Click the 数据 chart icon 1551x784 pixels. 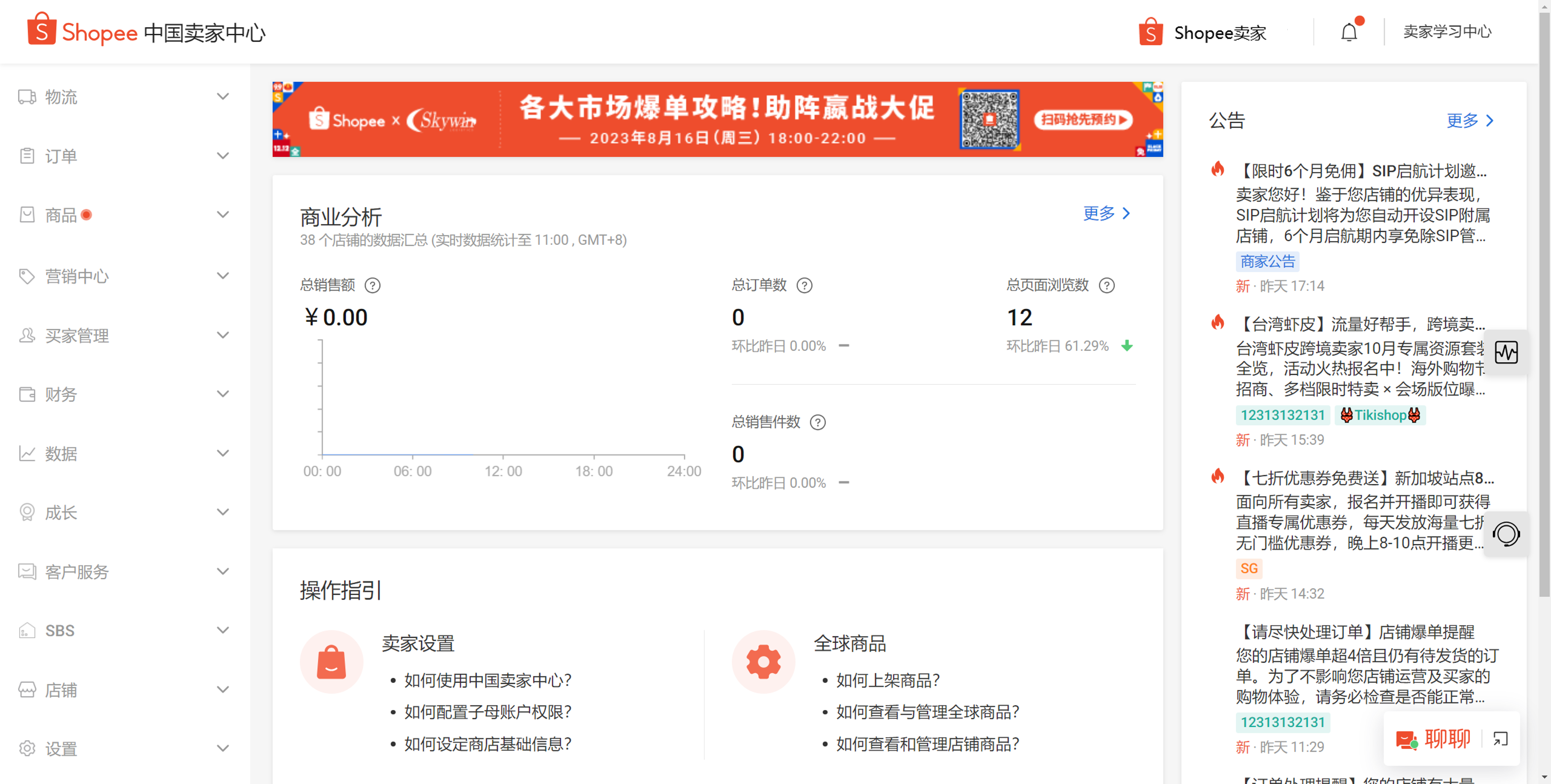[27, 453]
